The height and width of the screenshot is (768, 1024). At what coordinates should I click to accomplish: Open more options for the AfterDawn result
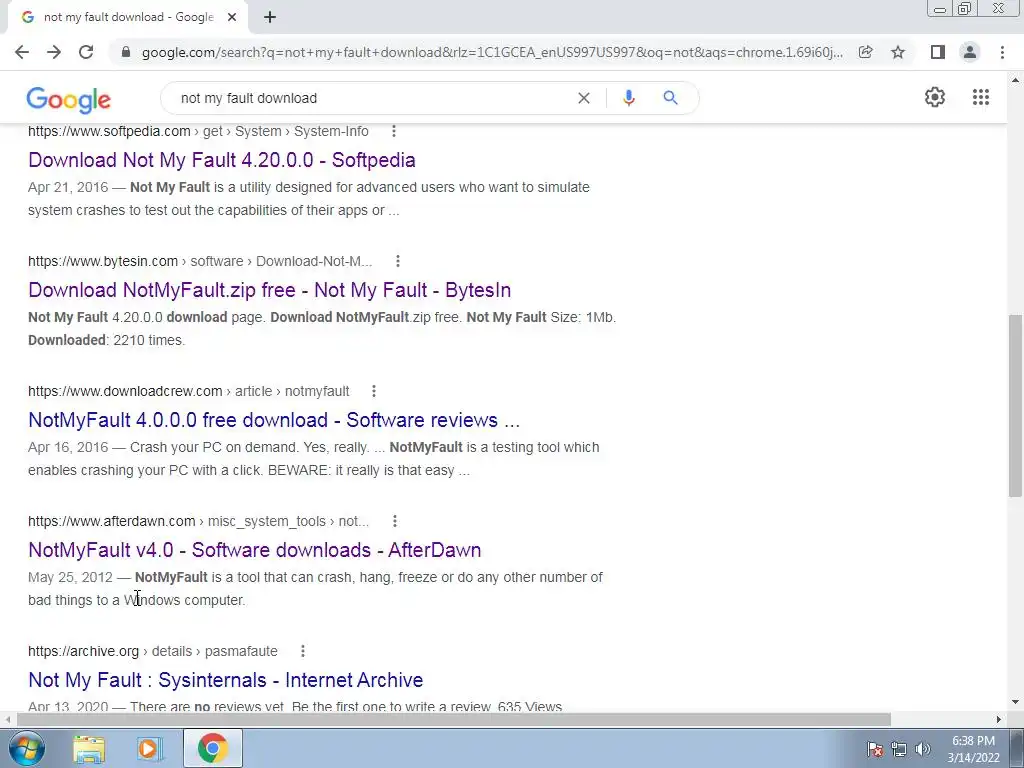tap(394, 521)
